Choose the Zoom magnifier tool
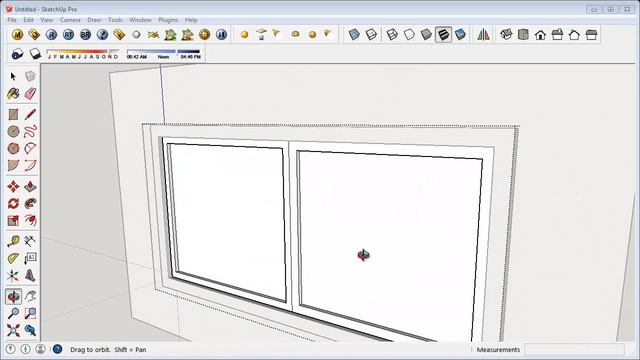The height and width of the screenshot is (360, 640). 13,313
